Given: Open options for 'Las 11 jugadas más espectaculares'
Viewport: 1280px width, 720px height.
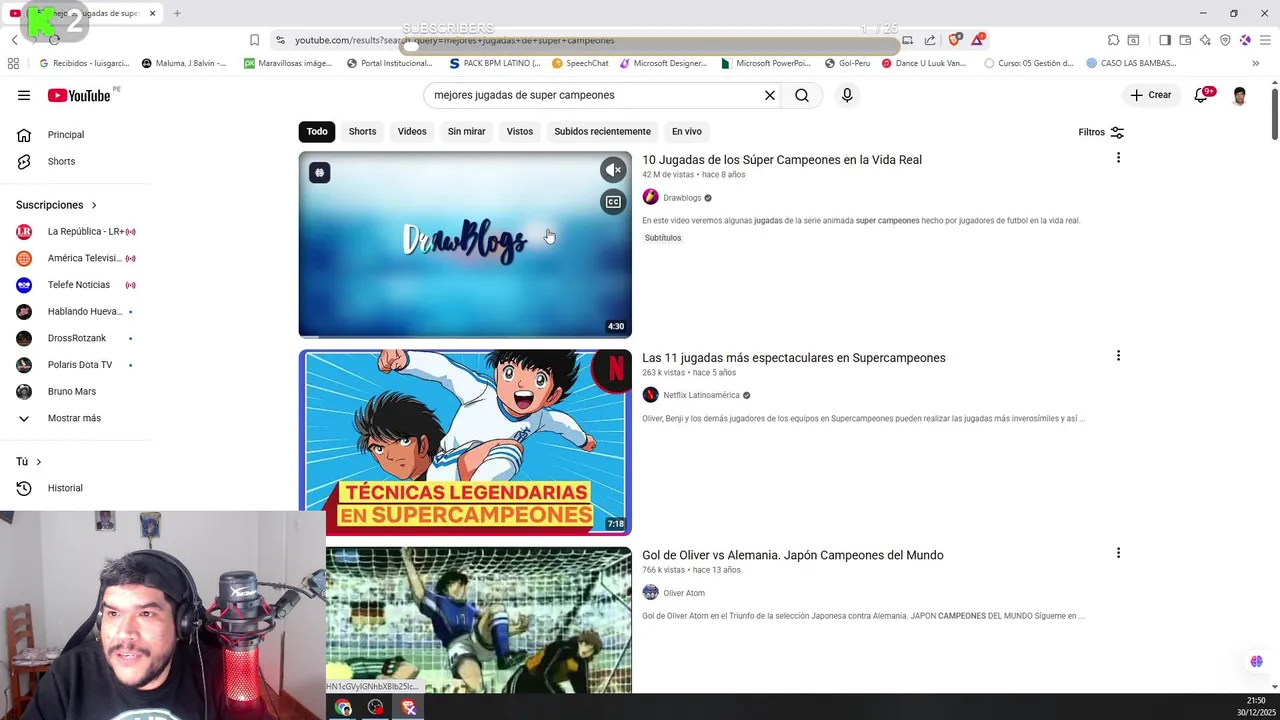Looking at the screenshot, I should [1118, 356].
